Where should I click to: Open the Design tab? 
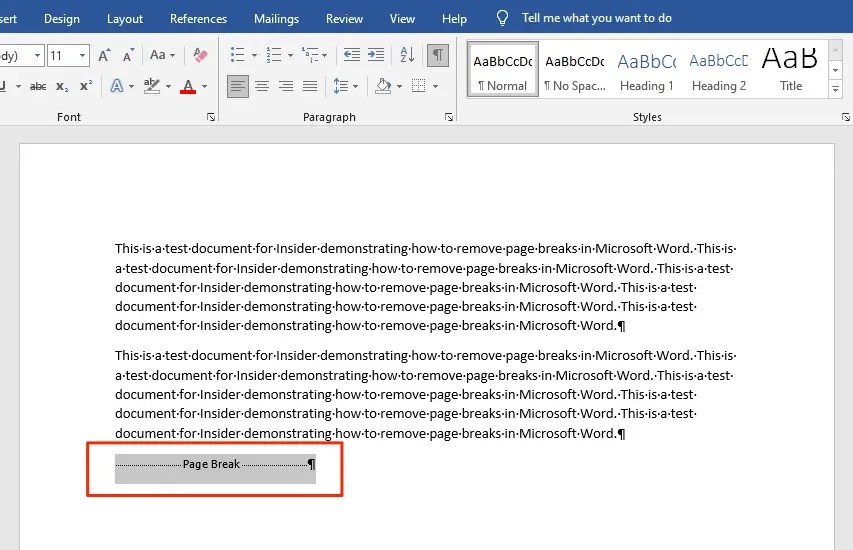[61, 19]
